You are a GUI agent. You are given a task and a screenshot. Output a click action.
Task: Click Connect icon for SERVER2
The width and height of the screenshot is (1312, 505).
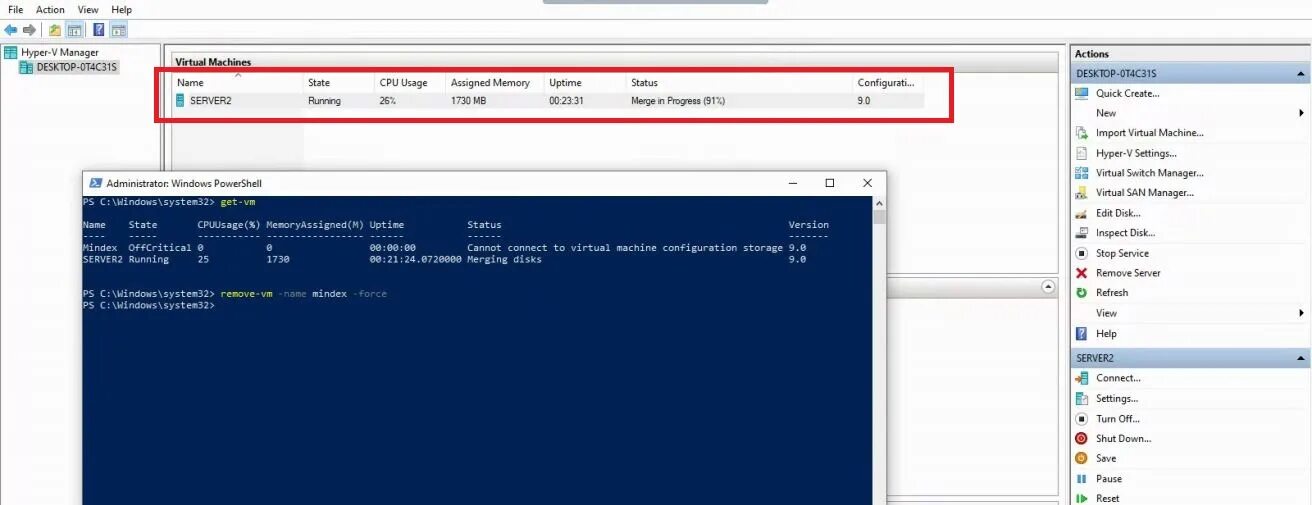point(1081,378)
